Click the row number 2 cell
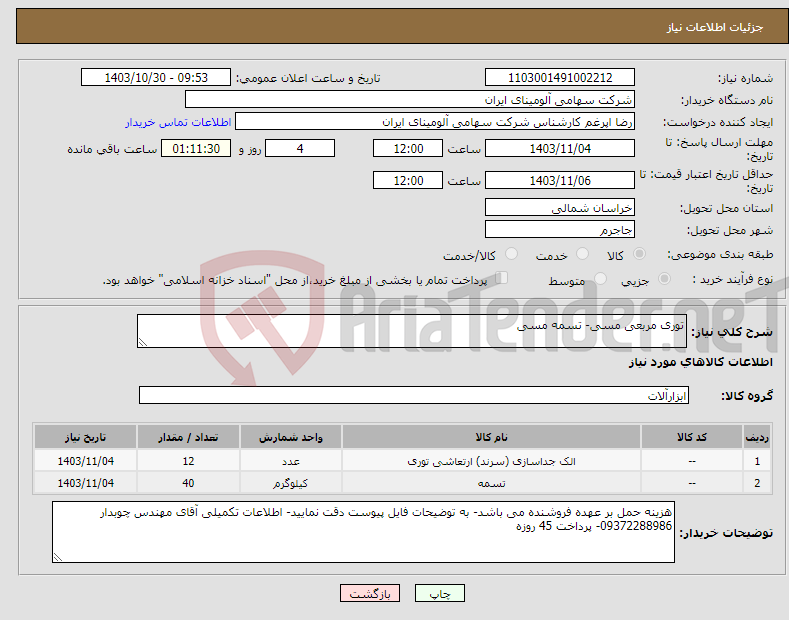Image resolution: width=789 pixels, height=620 pixels. point(757,483)
